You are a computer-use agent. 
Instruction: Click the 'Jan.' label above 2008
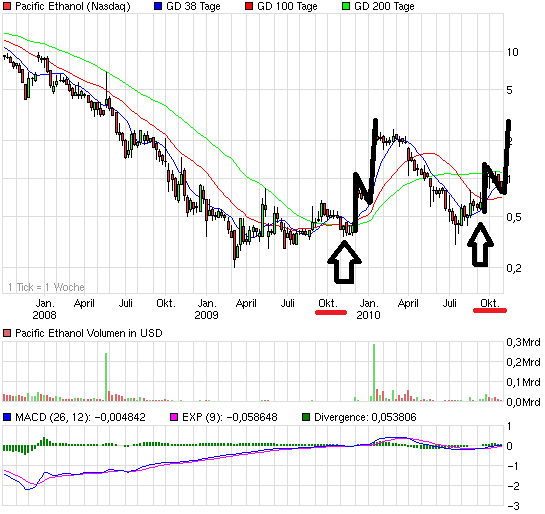click(x=45, y=303)
